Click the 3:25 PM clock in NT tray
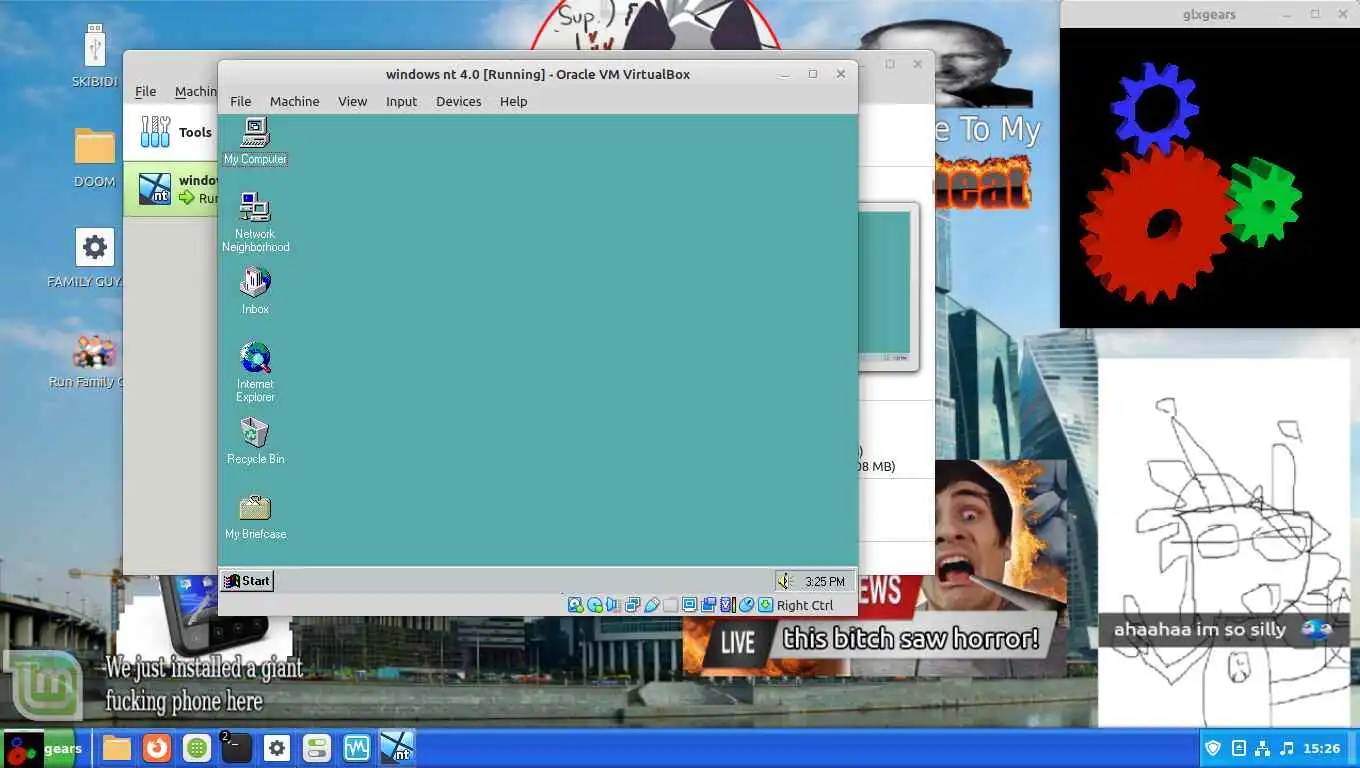1360x768 pixels. pos(825,581)
